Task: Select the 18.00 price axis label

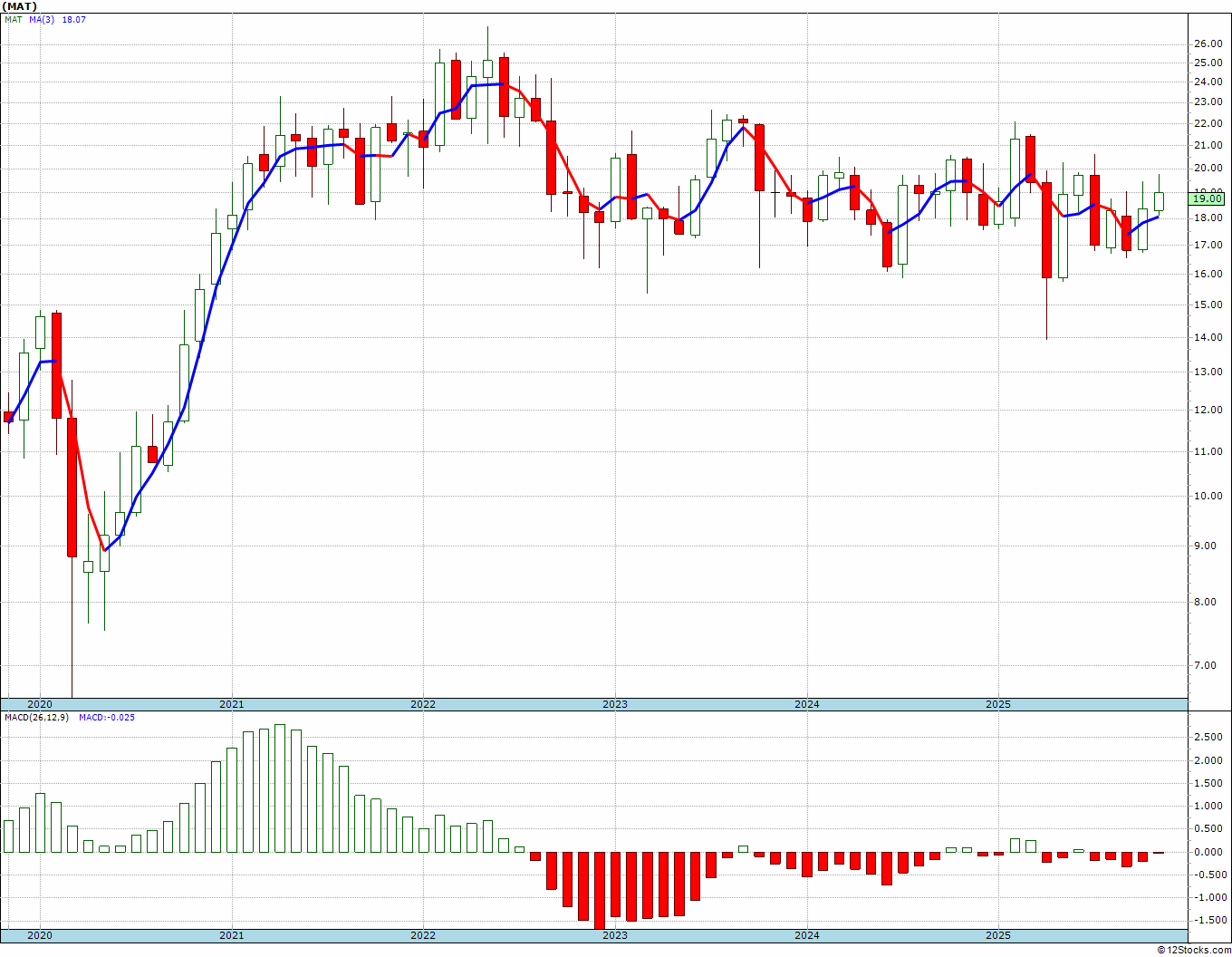Action: tap(1208, 217)
